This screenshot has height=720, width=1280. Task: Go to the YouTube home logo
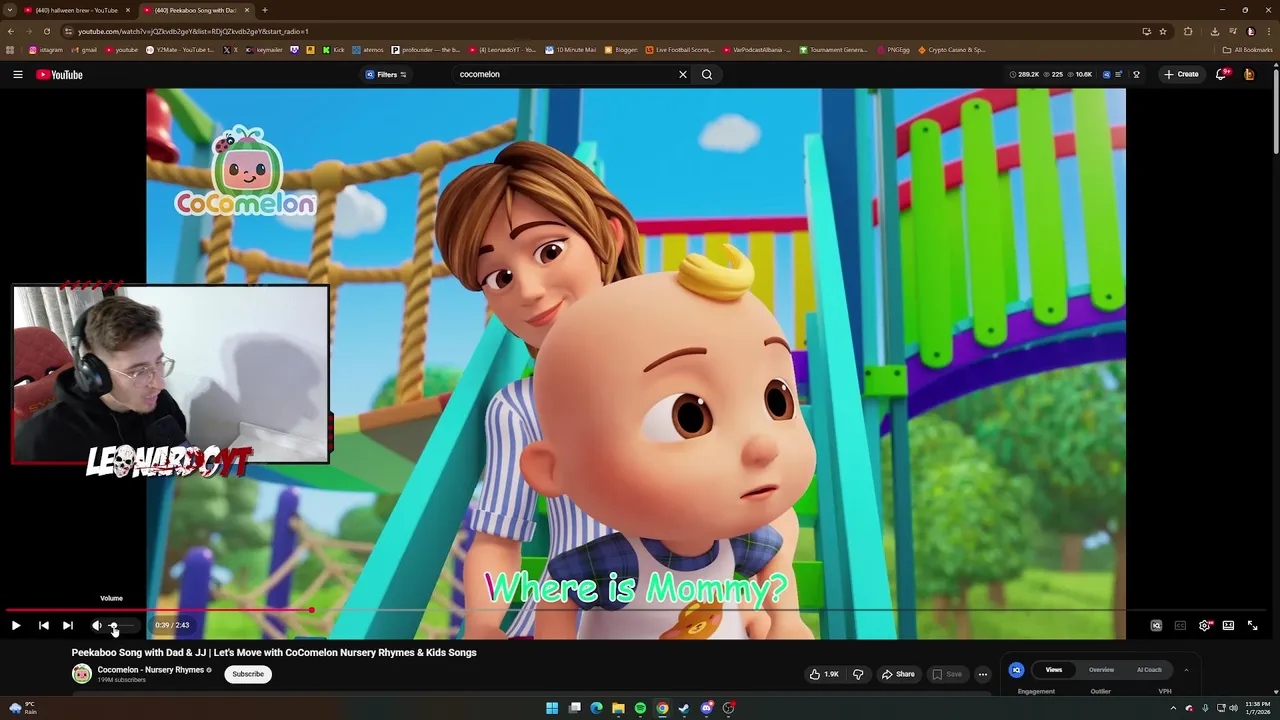click(60, 74)
